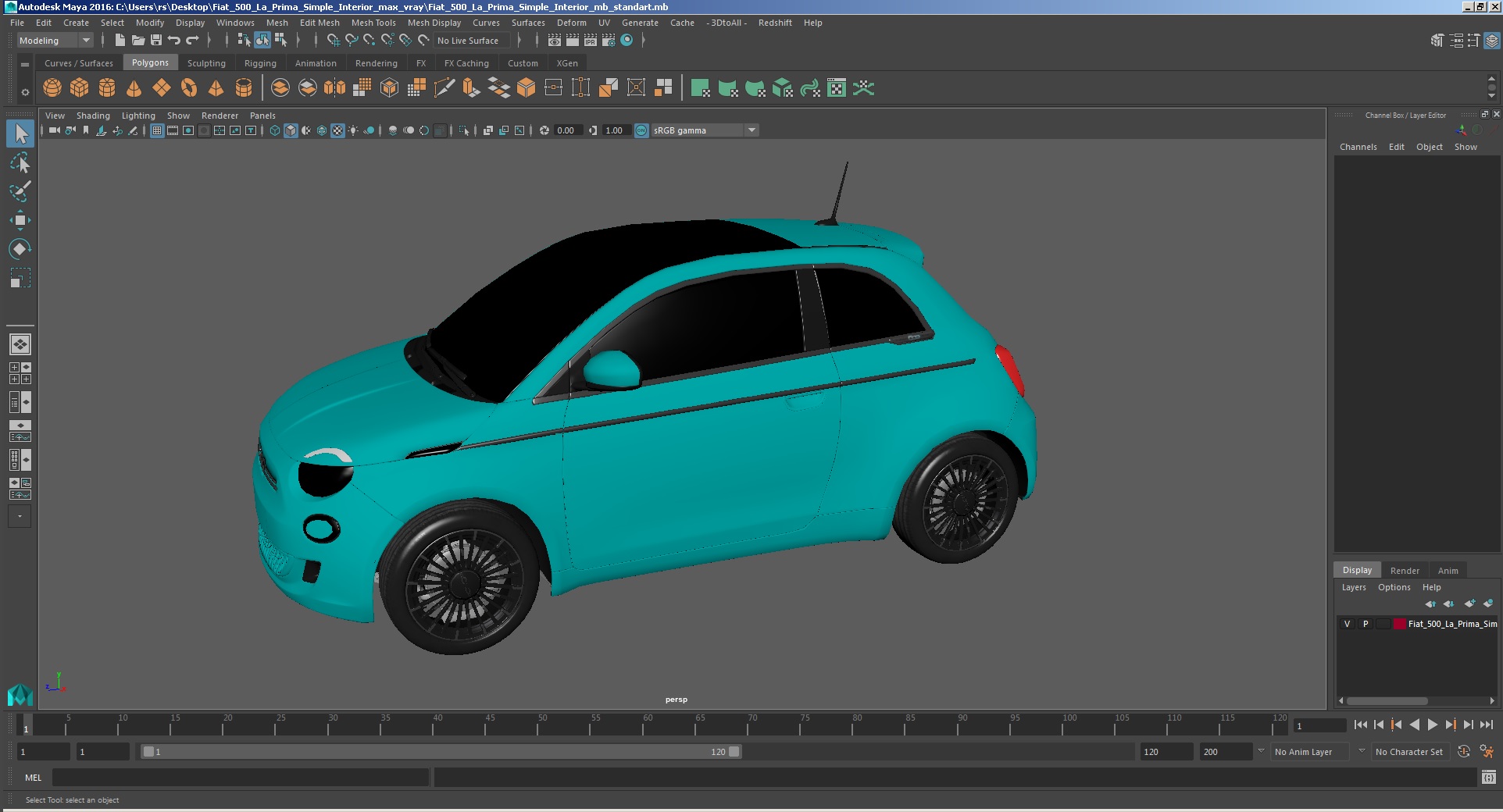Screen dimensions: 1503x812
Task: Switch to the Sculpting shelf tab
Action: click(x=206, y=63)
